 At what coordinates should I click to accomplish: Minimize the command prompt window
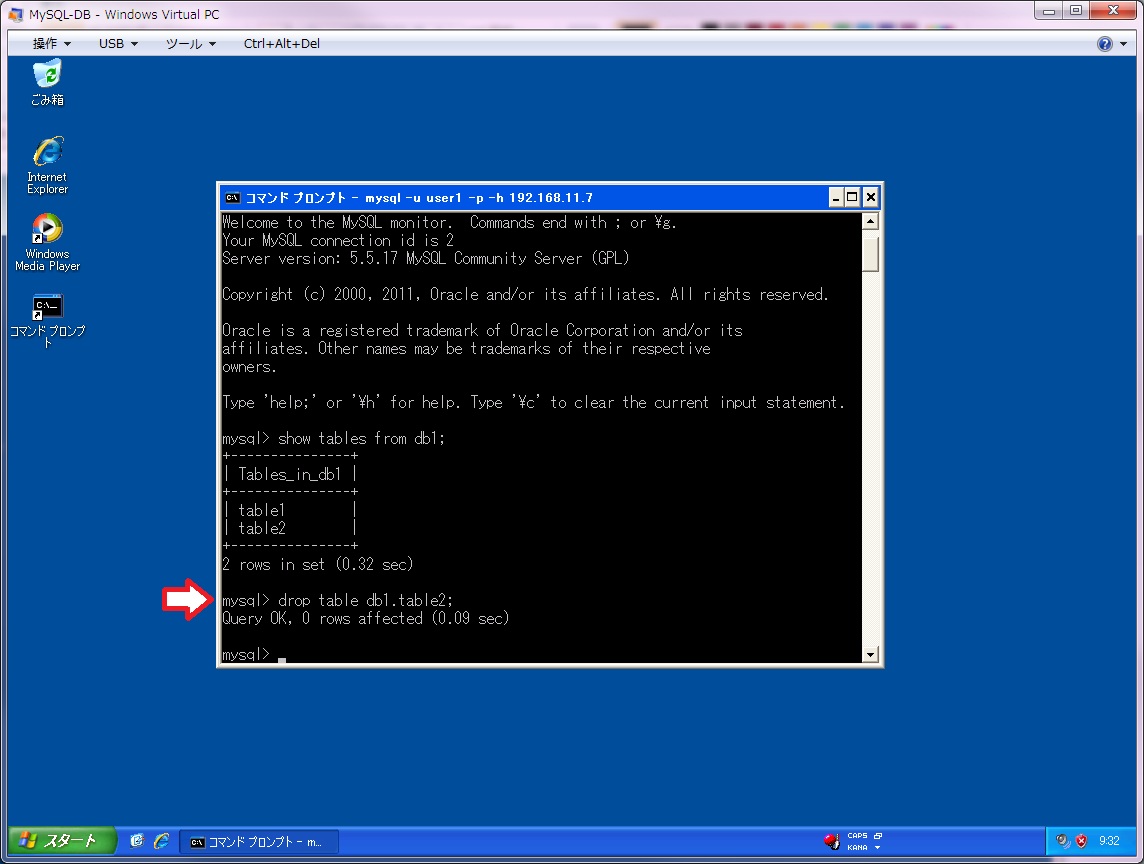click(x=836, y=198)
